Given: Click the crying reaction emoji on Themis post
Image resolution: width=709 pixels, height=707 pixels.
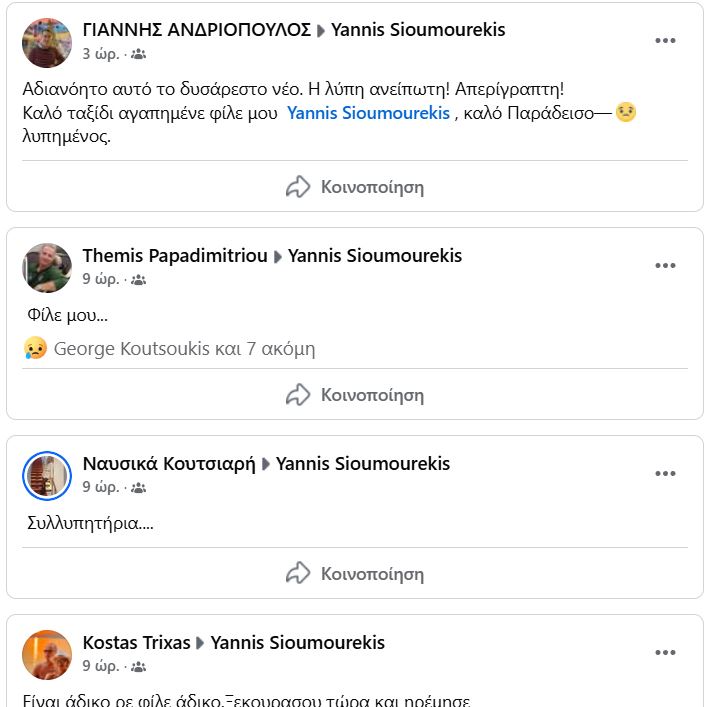Looking at the screenshot, I should pos(35,349).
